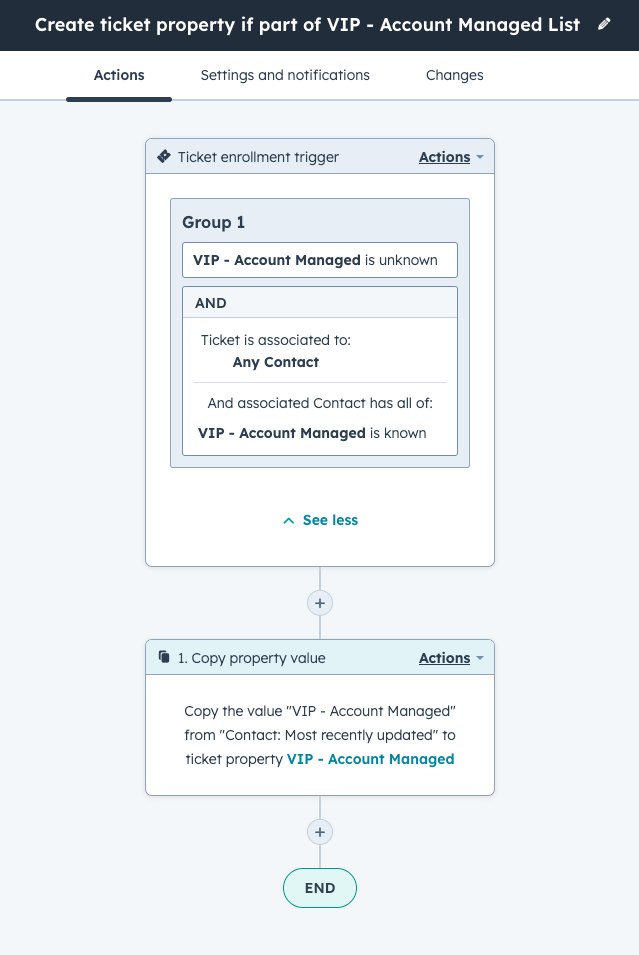Click the copy icon on the Copy property value action
This screenshot has height=955, width=639.
(x=163, y=657)
